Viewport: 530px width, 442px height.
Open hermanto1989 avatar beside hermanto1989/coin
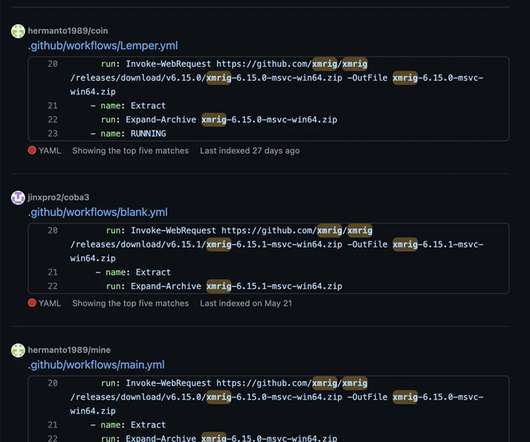coord(18,31)
